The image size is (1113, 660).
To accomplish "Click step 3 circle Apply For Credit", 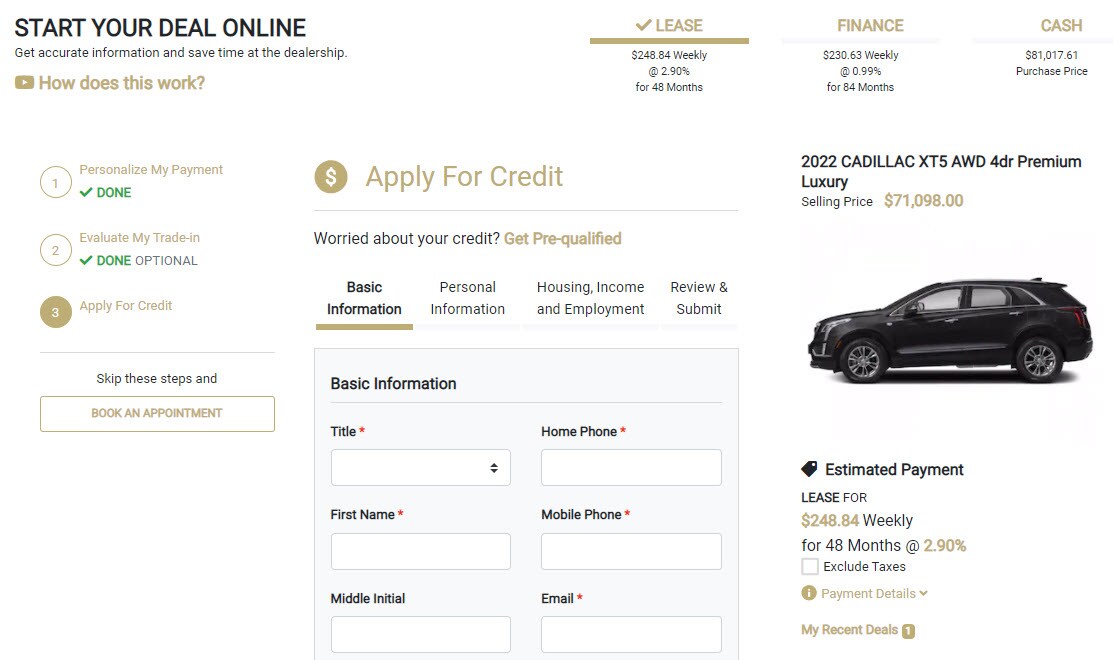I will (55, 312).
